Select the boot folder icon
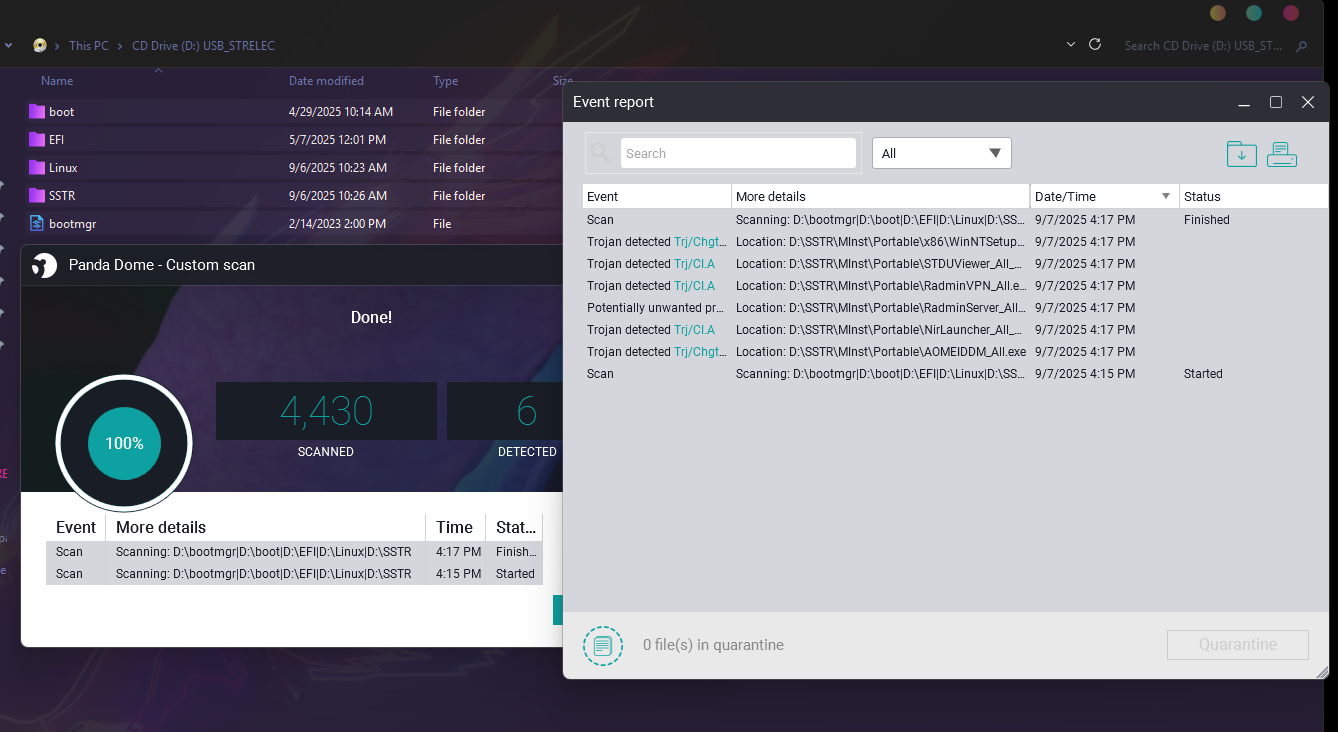 (37, 112)
